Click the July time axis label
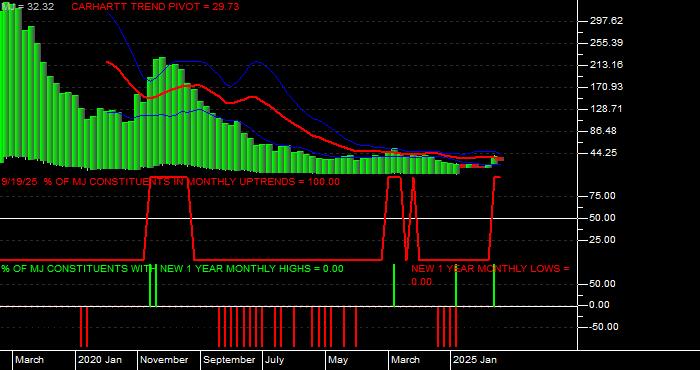This screenshot has height=370, width=700. [x=274, y=360]
